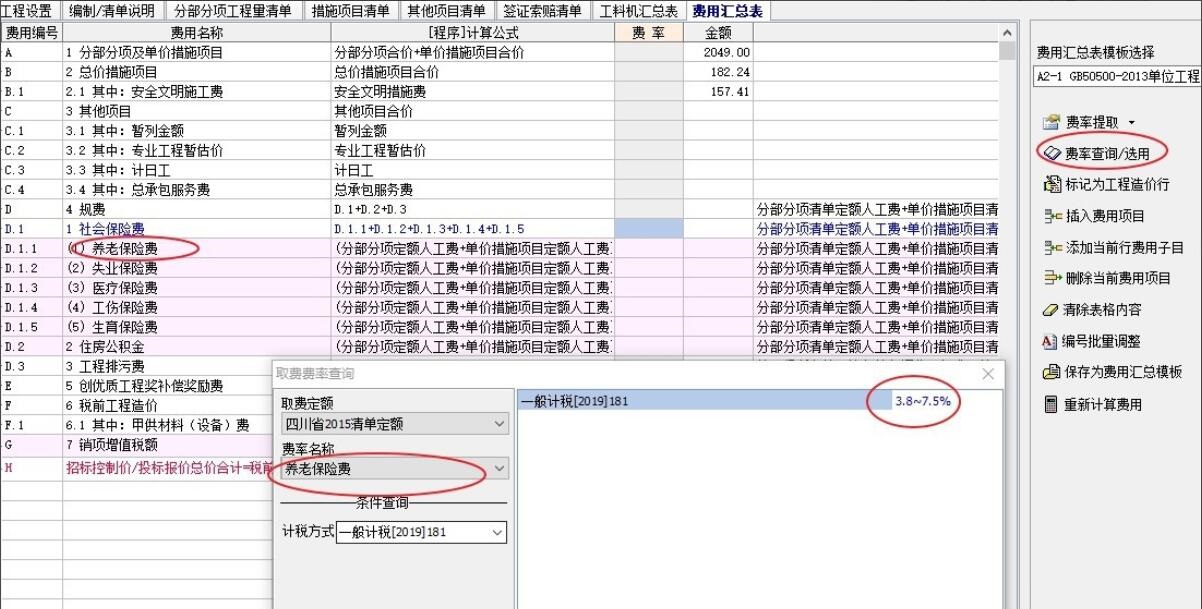Click the 金额 column header

[718, 33]
